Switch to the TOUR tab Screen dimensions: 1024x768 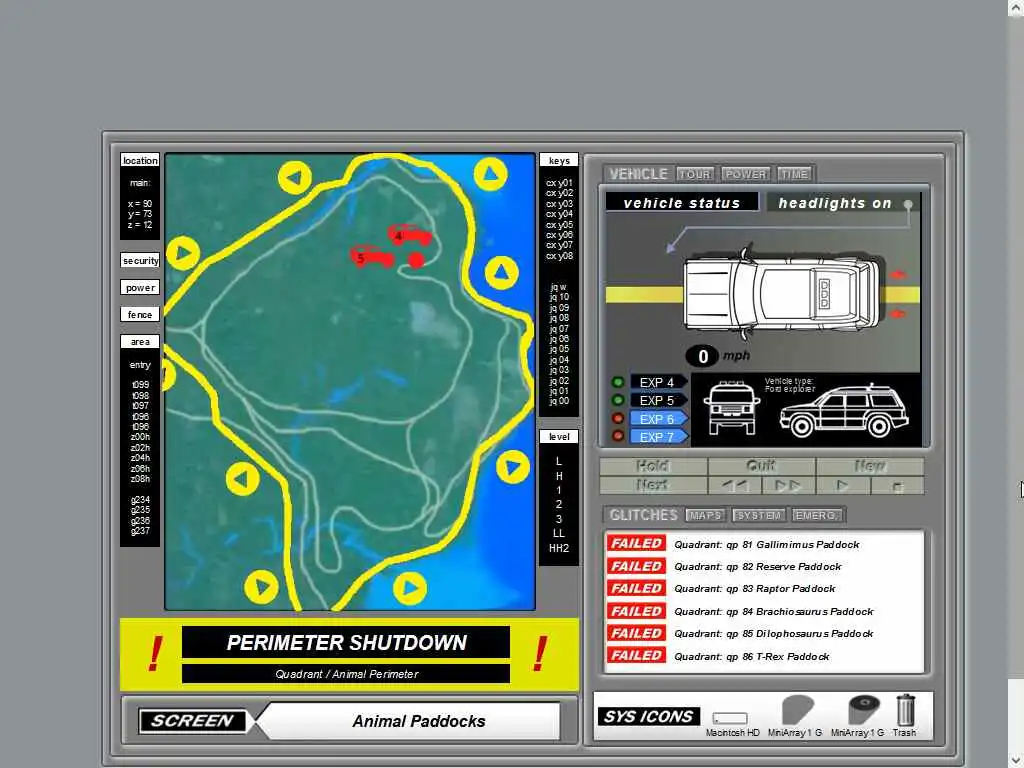[x=695, y=174]
